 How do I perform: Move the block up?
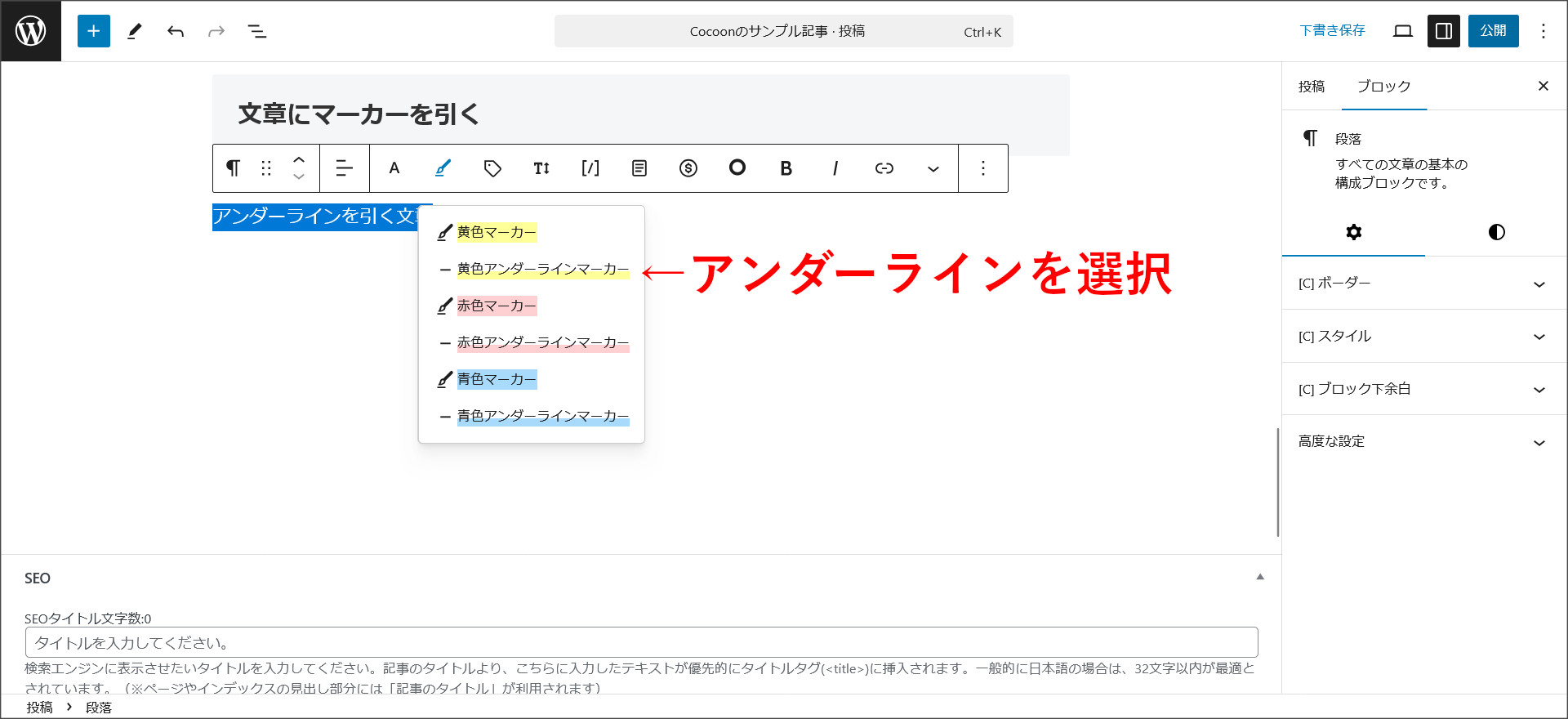tap(299, 159)
